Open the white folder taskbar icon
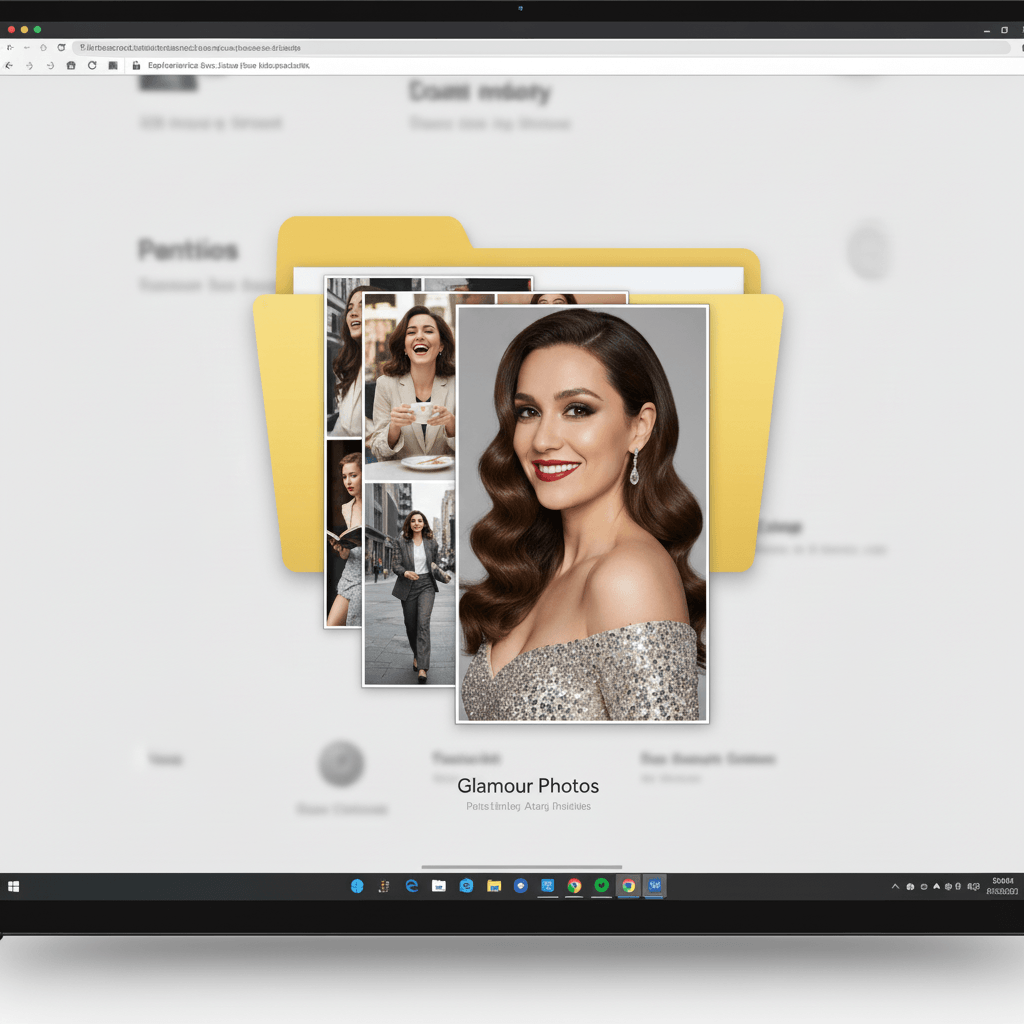The width and height of the screenshot is (1024, 1024). [x=439, y=886]
